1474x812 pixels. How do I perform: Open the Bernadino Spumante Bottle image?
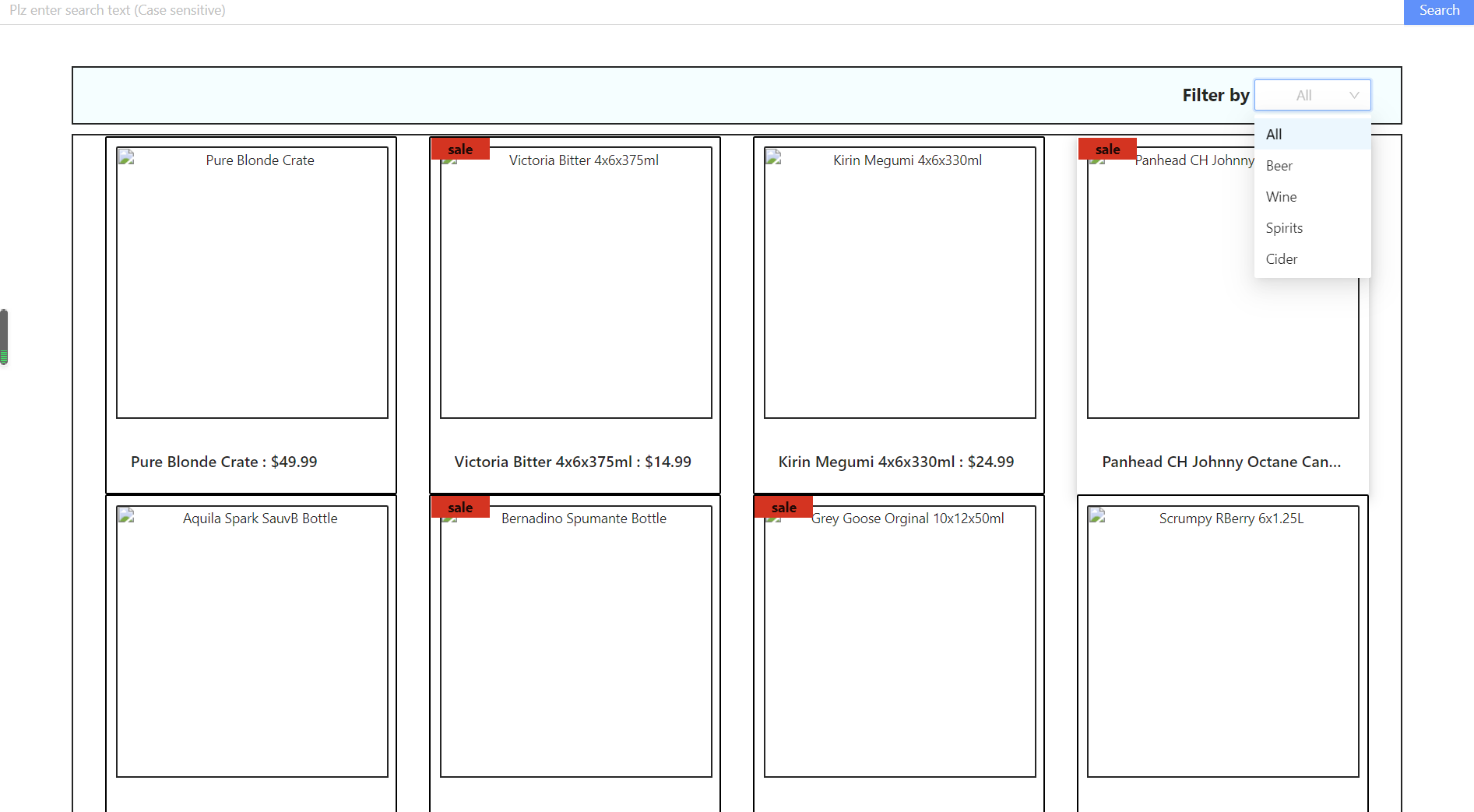click(x=576, y=642)
